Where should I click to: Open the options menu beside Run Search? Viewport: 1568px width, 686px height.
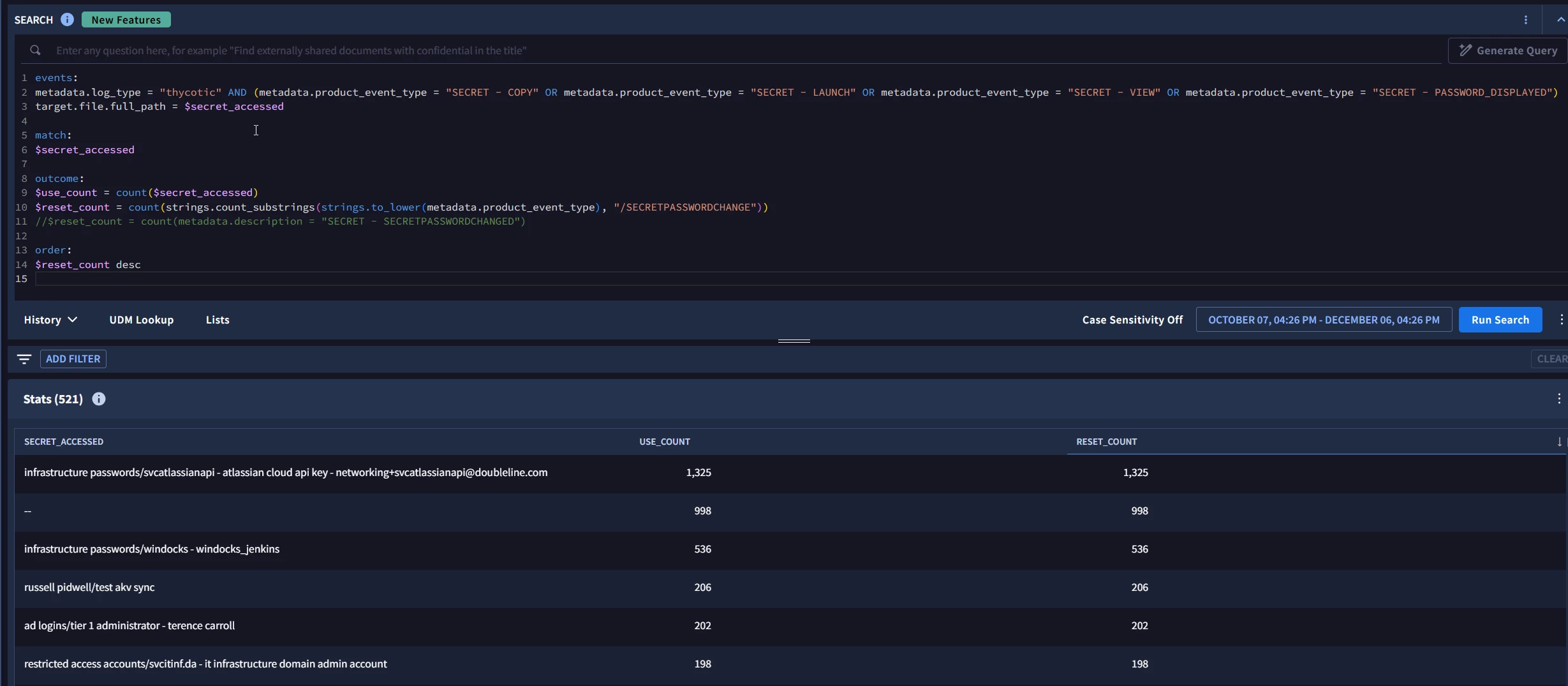1561,320
